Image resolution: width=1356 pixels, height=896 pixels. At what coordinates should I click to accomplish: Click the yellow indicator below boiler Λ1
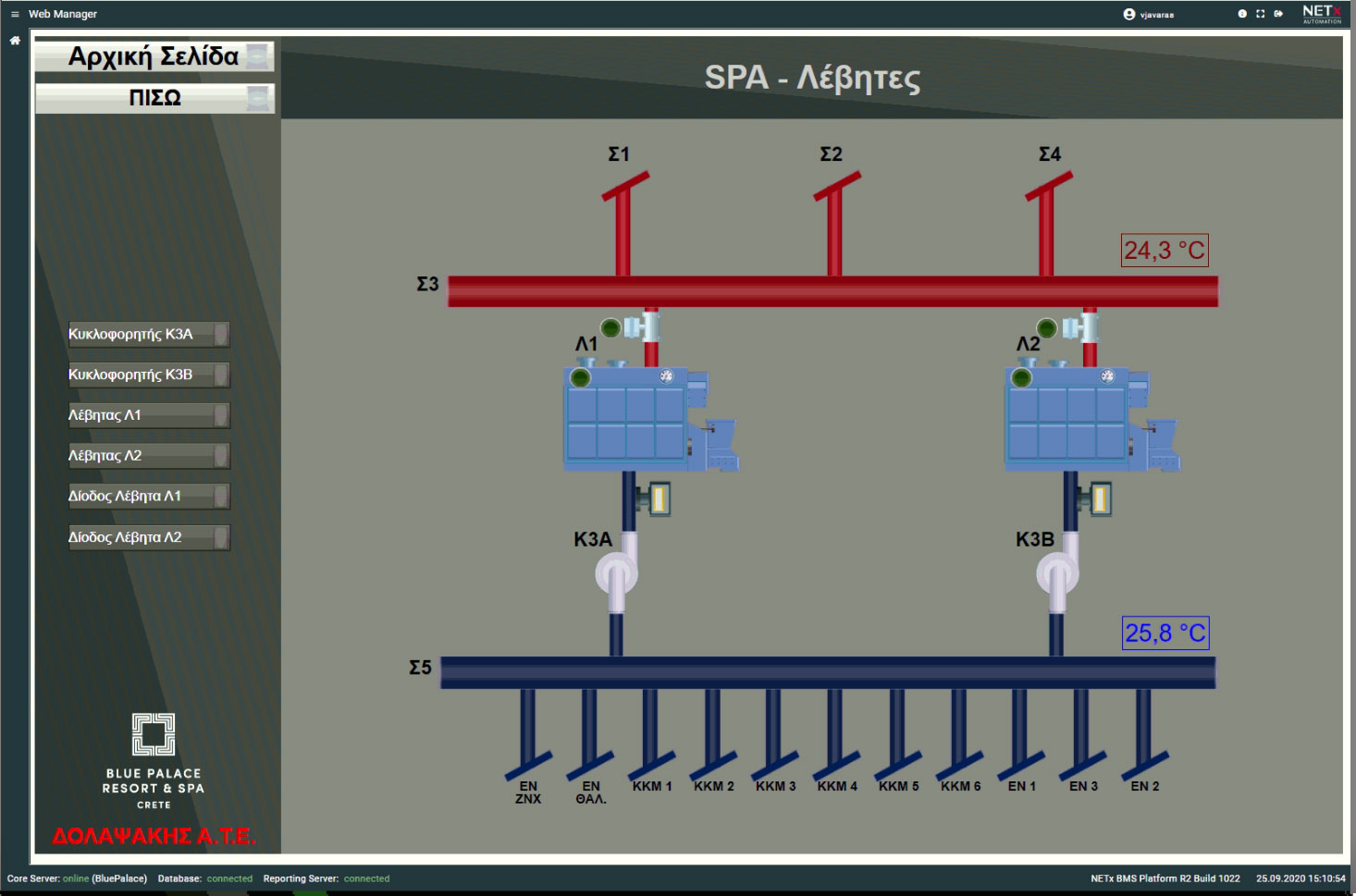658,499
